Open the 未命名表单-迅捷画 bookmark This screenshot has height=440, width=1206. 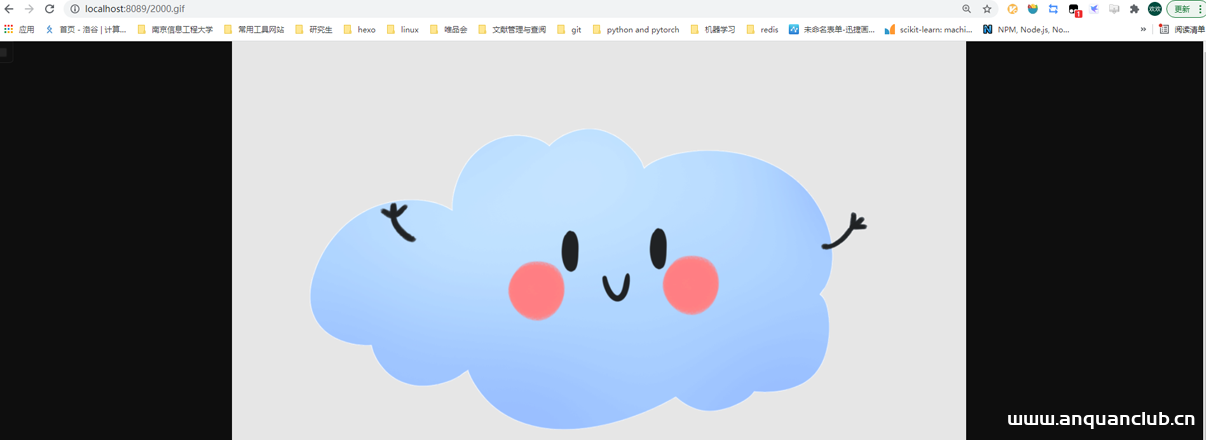[x=832, y=30]
